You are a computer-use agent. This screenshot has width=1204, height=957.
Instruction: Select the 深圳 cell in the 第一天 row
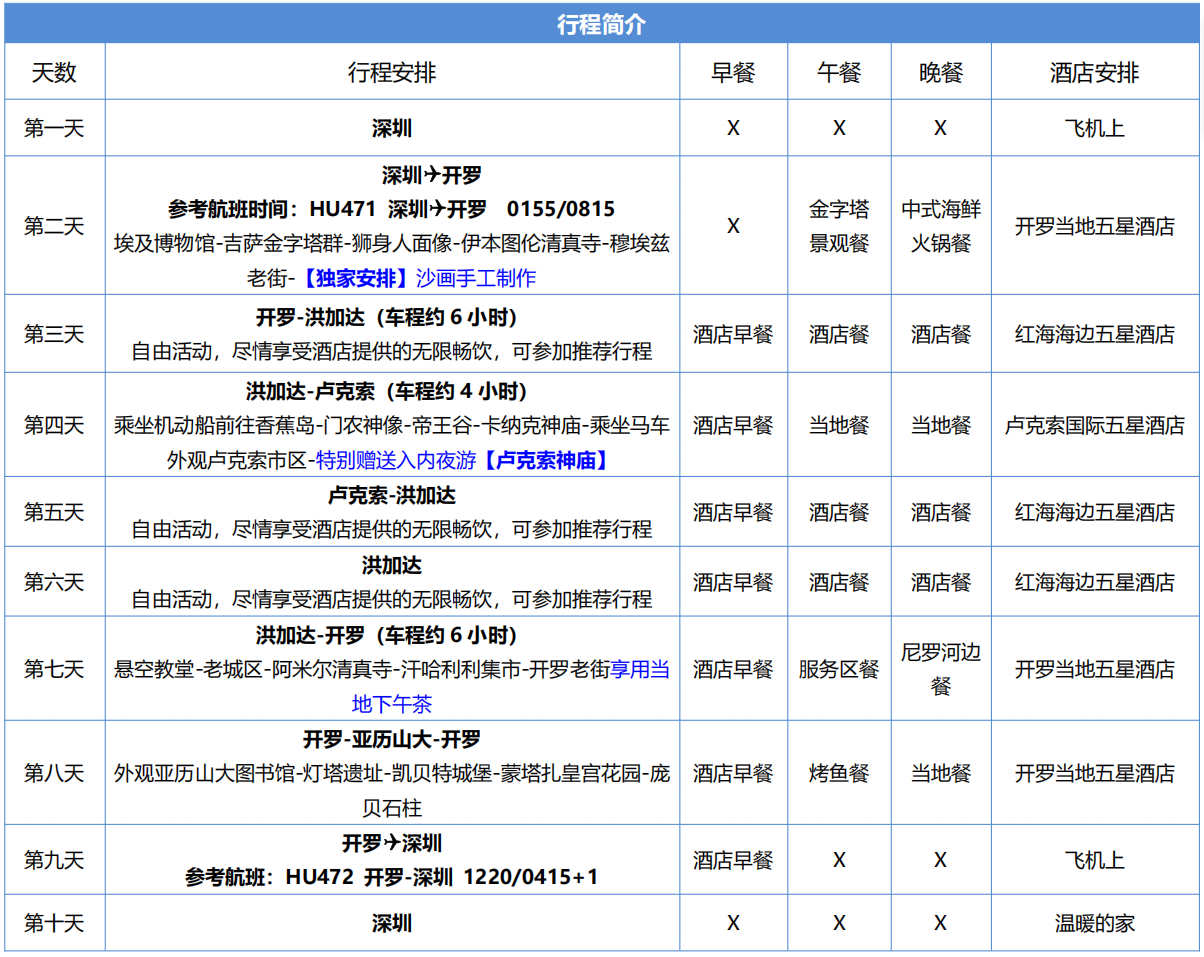(x=392, y=128)
